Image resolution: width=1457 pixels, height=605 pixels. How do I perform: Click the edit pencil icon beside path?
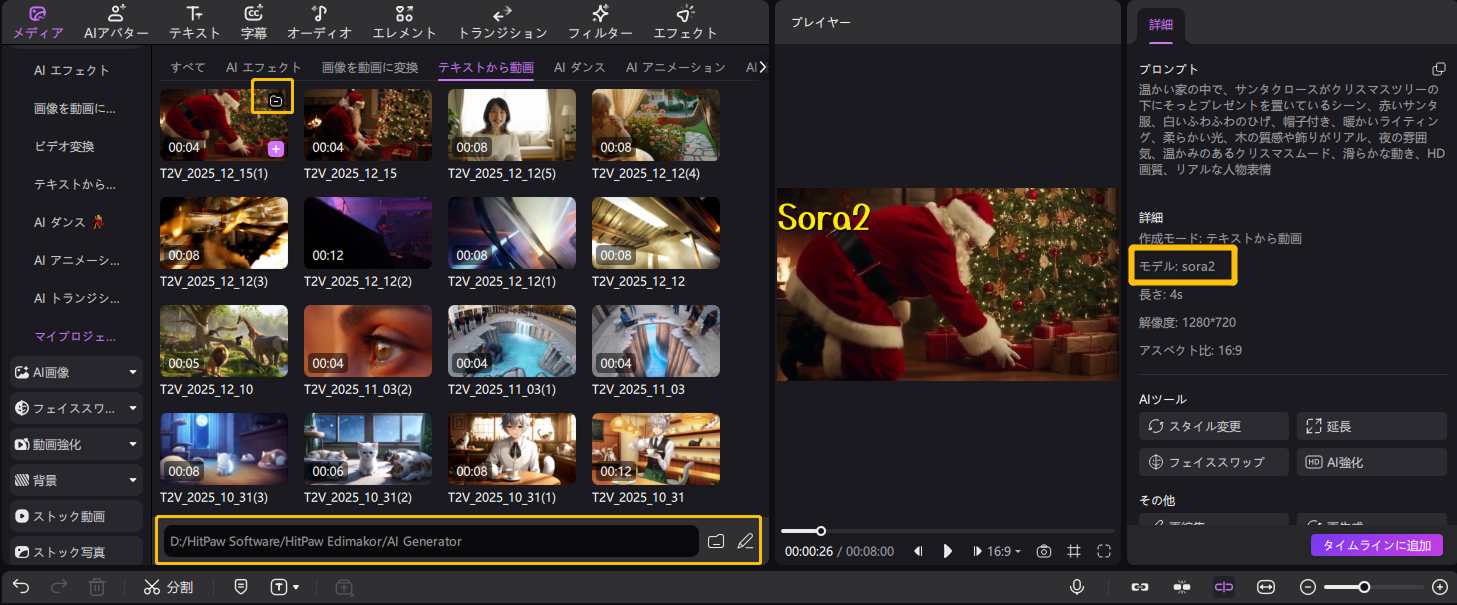click(745, 541)
